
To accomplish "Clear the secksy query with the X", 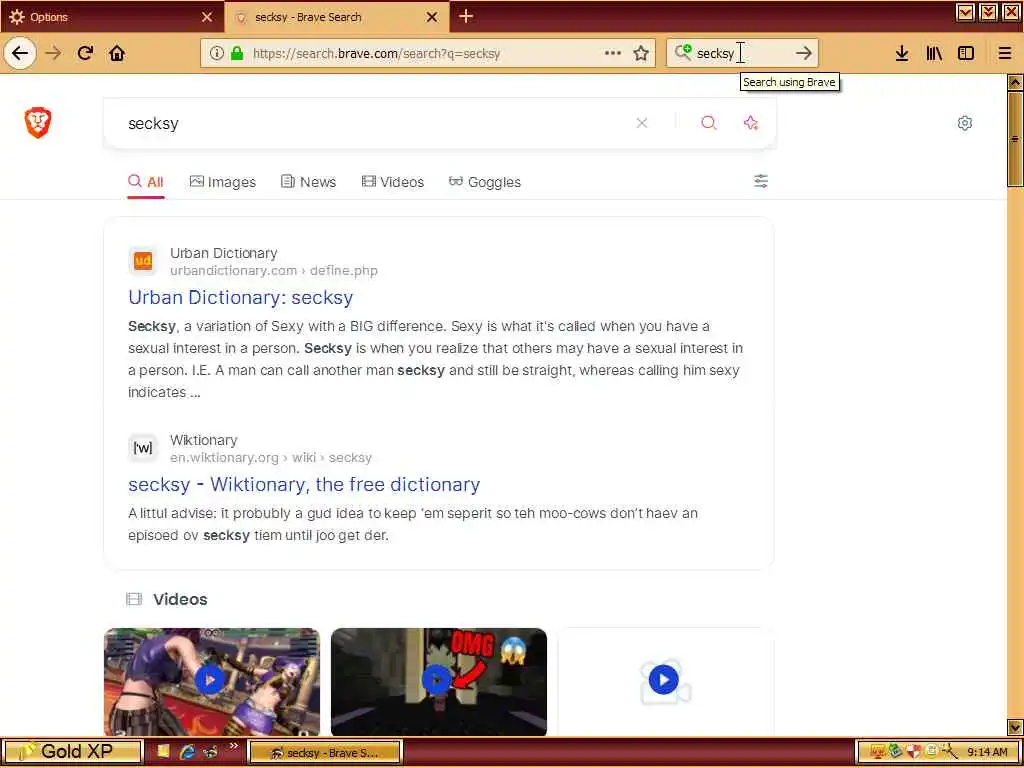I will pyautogui.click(x=642, y=123).
